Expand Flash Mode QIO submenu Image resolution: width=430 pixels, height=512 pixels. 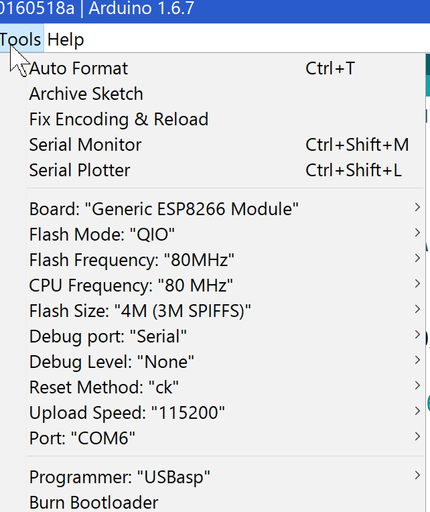tap(225, 234)
